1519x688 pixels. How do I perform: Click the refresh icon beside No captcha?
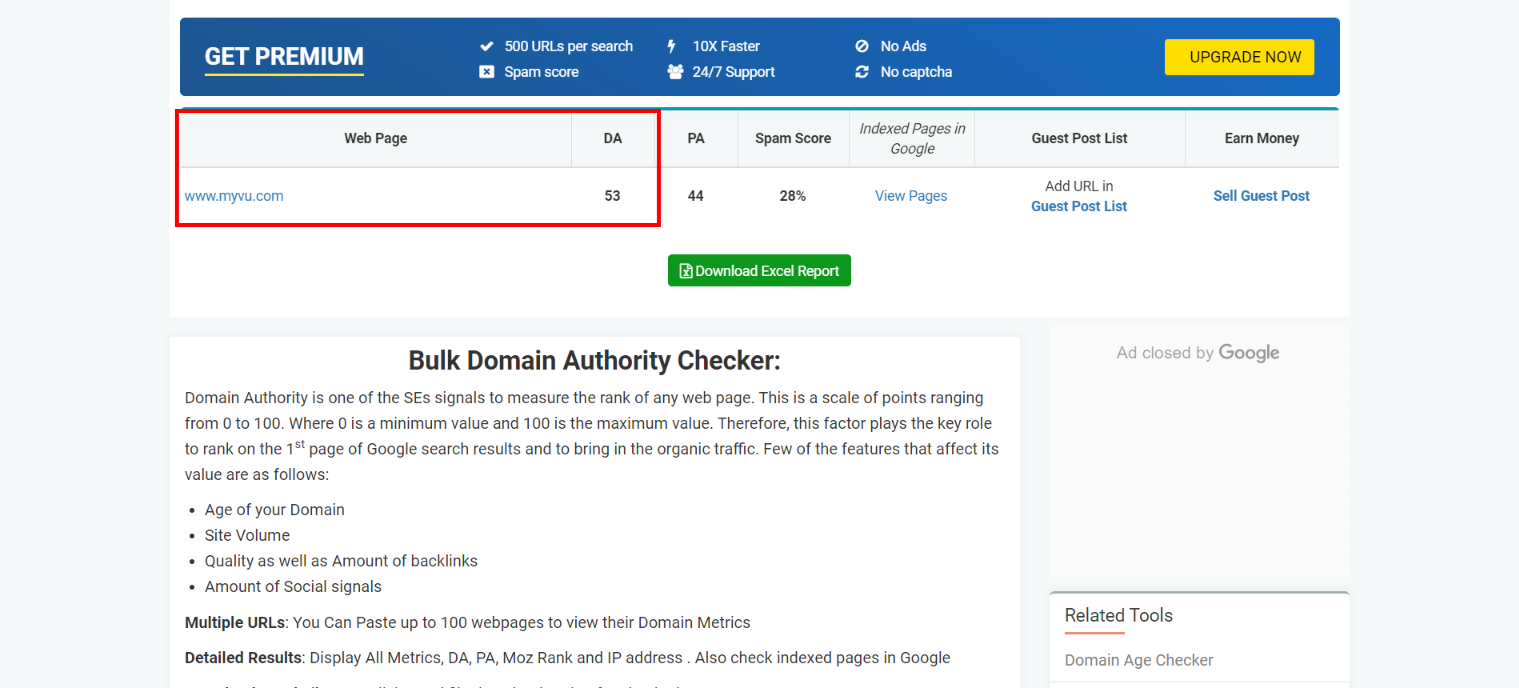point(862,72)
